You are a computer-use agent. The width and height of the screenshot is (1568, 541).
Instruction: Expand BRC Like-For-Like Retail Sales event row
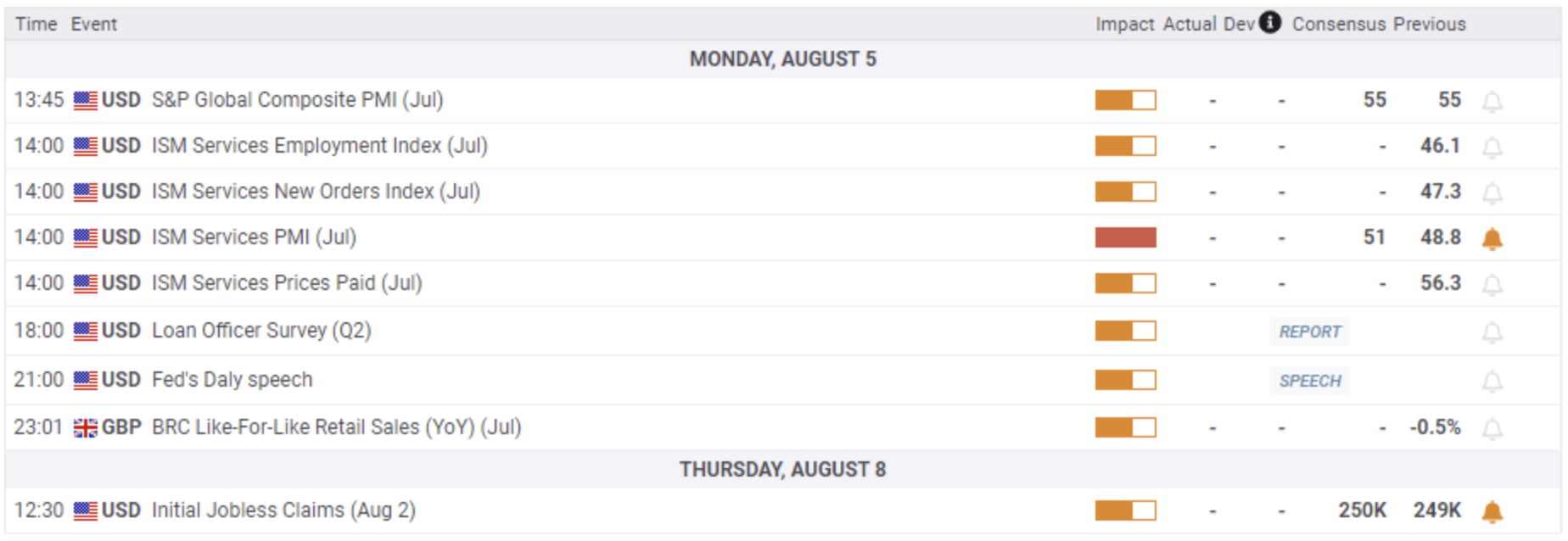(782, 427)
